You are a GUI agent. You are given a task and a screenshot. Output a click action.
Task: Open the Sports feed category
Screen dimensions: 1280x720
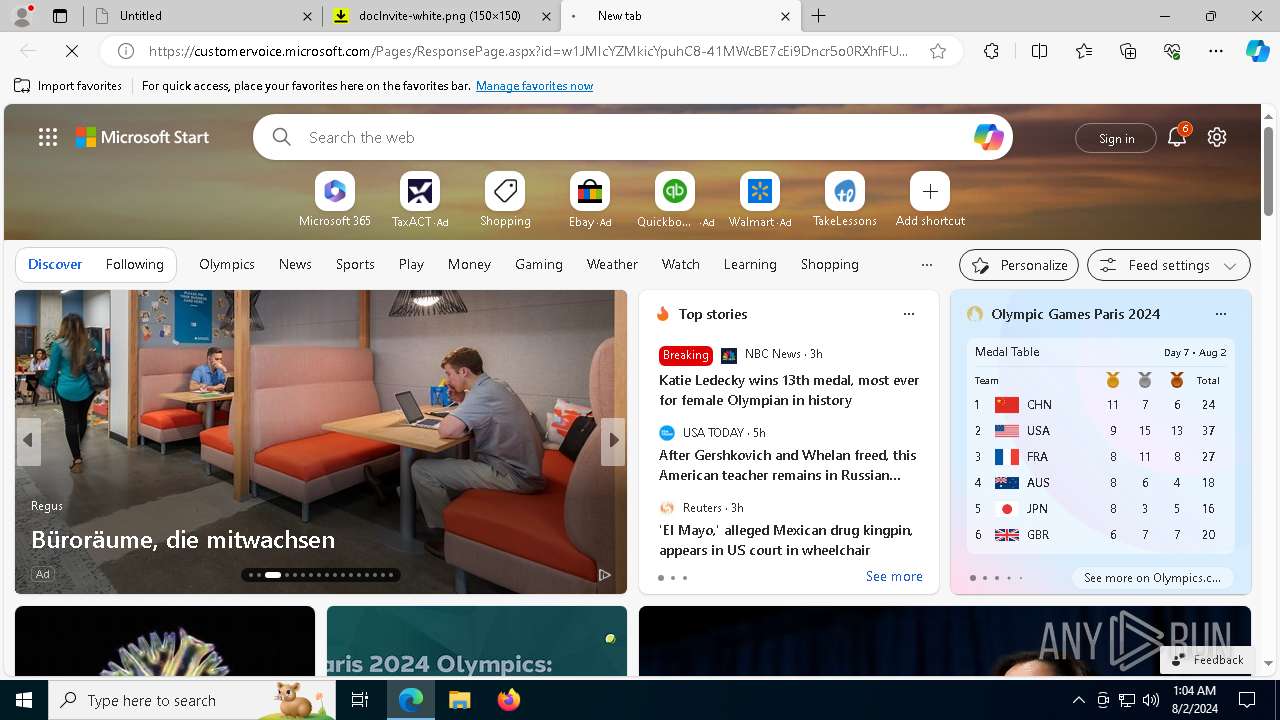pyautogui.click(x=355, y=265)
